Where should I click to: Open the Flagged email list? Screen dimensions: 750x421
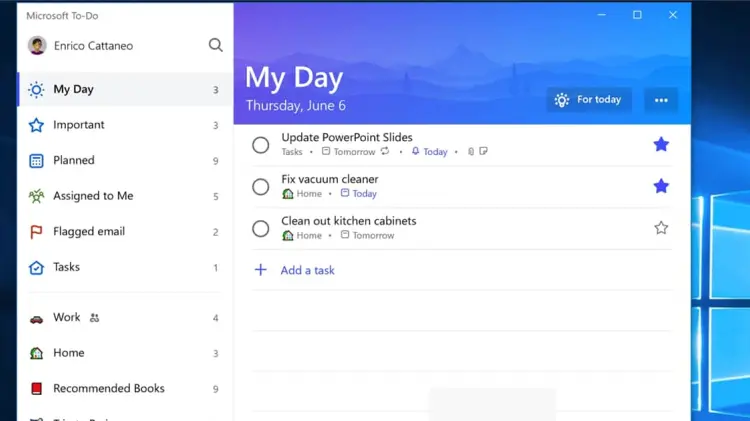tap(87, 232)
